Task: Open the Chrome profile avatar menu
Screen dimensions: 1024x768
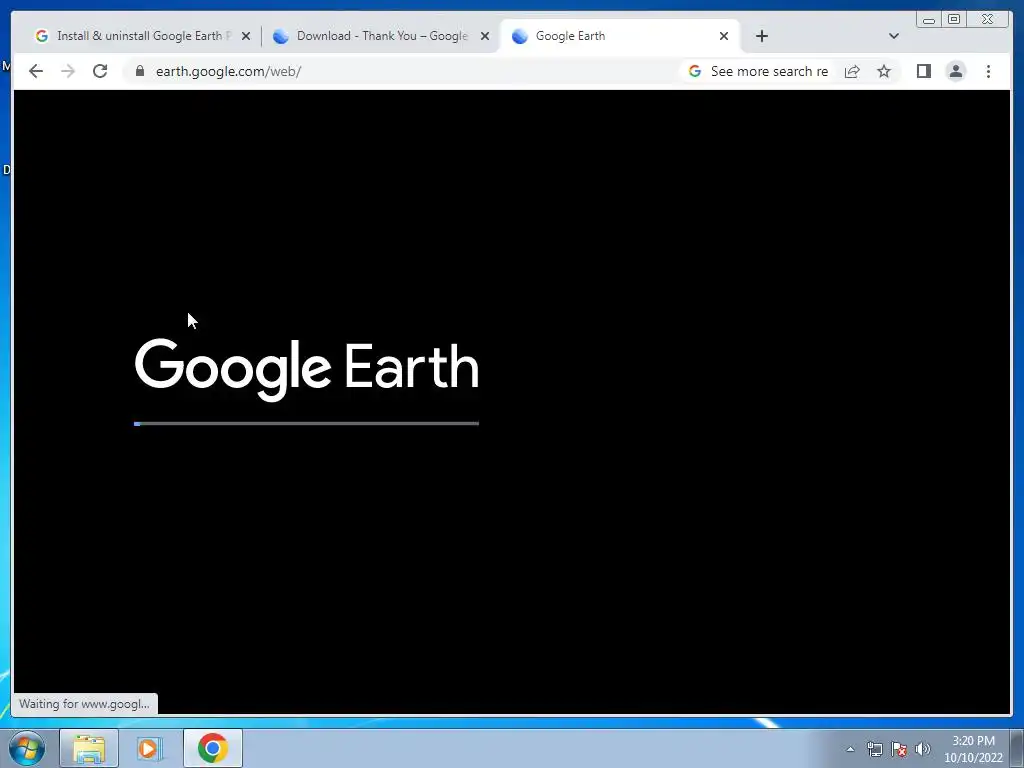Action: click(955, 71)
